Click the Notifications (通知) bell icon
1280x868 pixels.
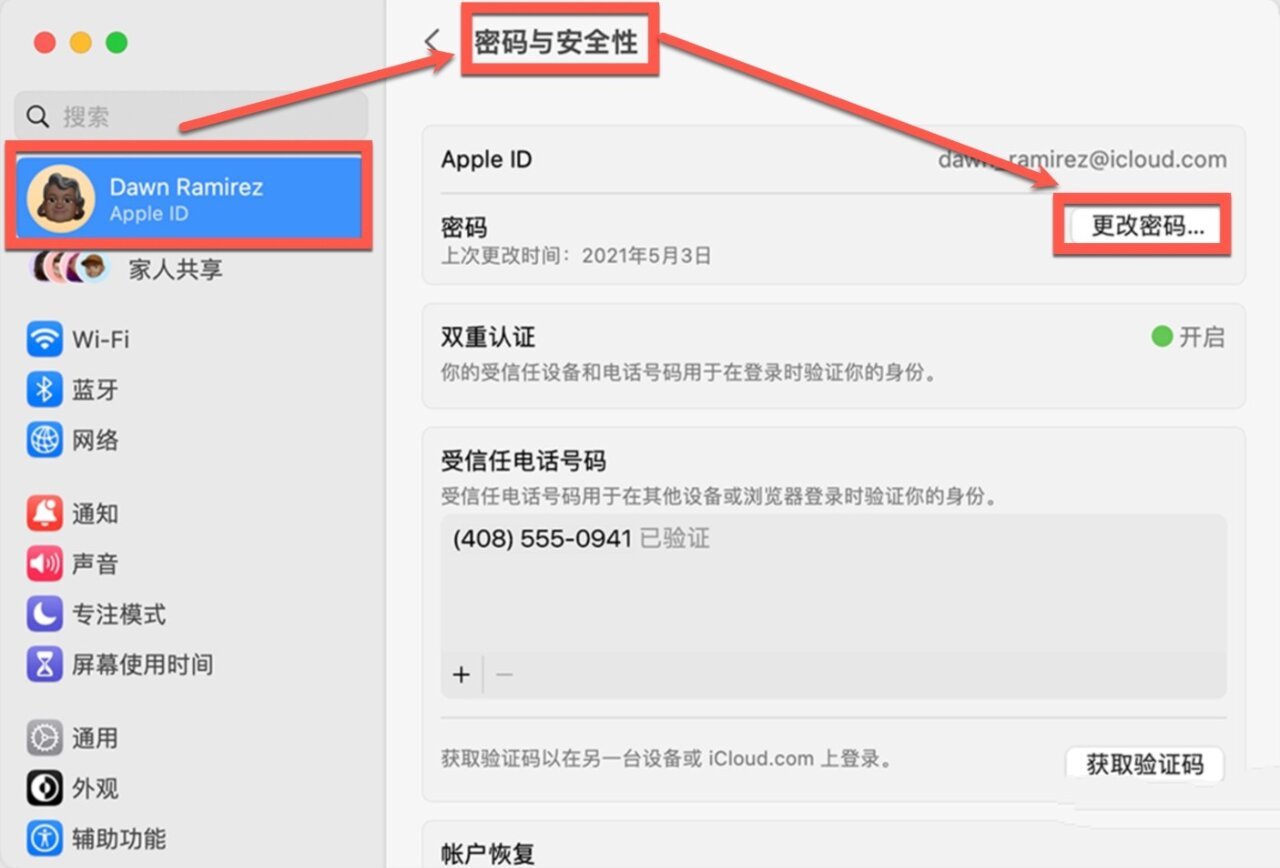tap(44, 513)
